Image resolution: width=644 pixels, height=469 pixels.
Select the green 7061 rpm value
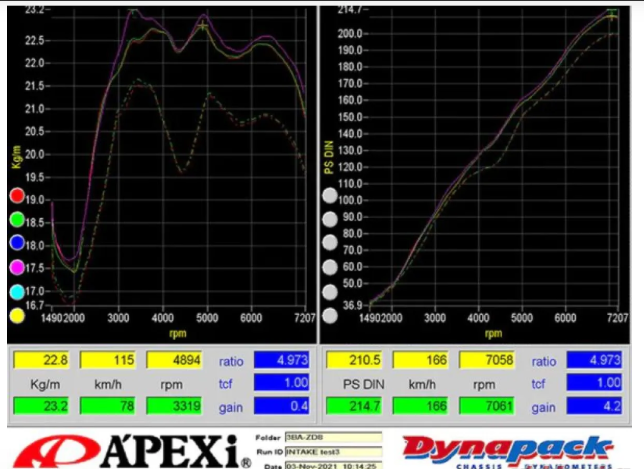487,406
